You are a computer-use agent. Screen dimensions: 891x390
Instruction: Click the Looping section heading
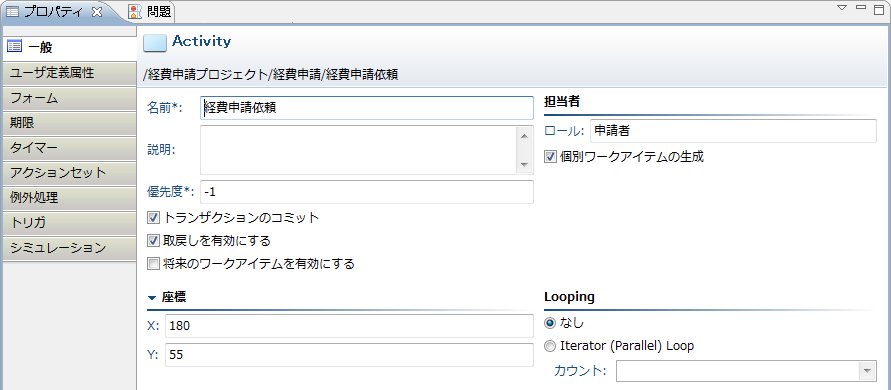(569, 297)
